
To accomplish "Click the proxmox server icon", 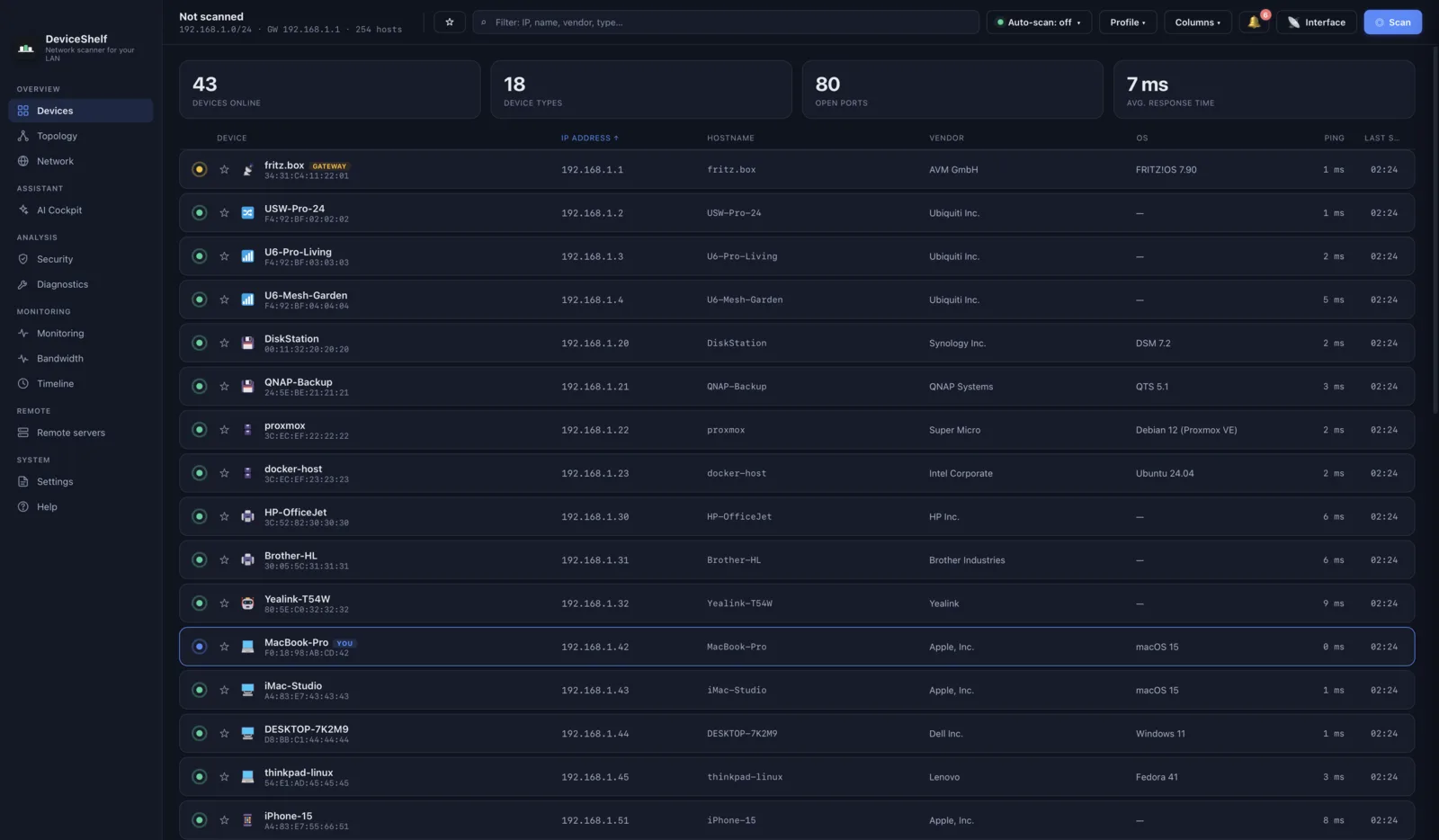I will tap(247, 430).
